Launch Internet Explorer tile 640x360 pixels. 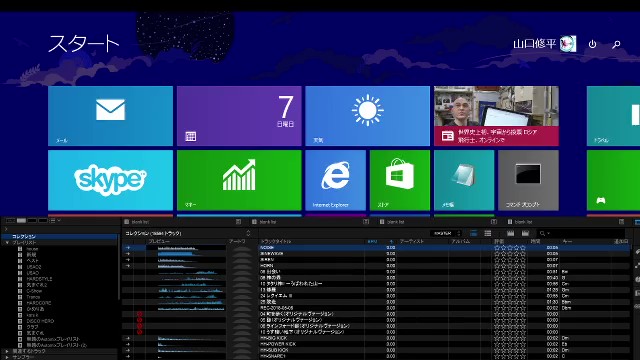(x=336, y=180)
